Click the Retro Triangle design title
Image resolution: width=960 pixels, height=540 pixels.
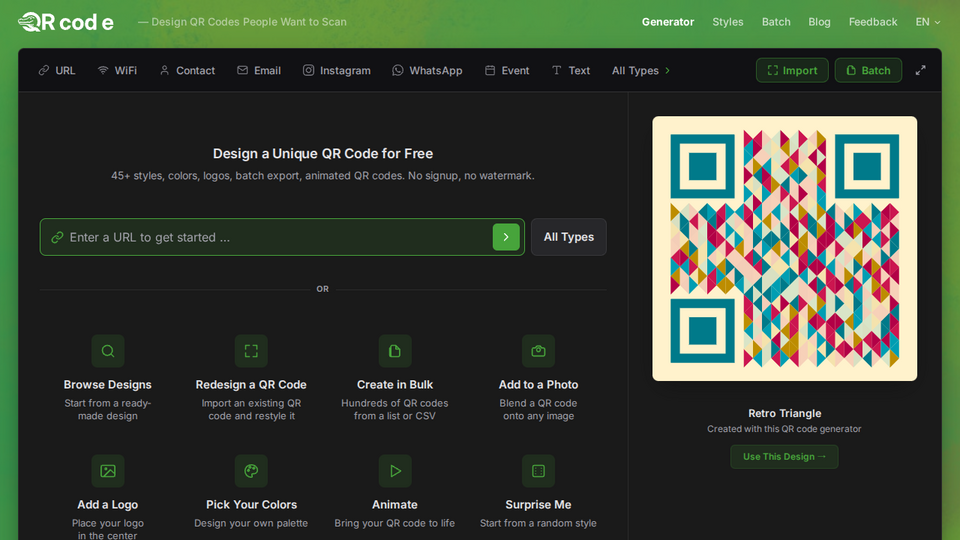[x=784, y=413]
